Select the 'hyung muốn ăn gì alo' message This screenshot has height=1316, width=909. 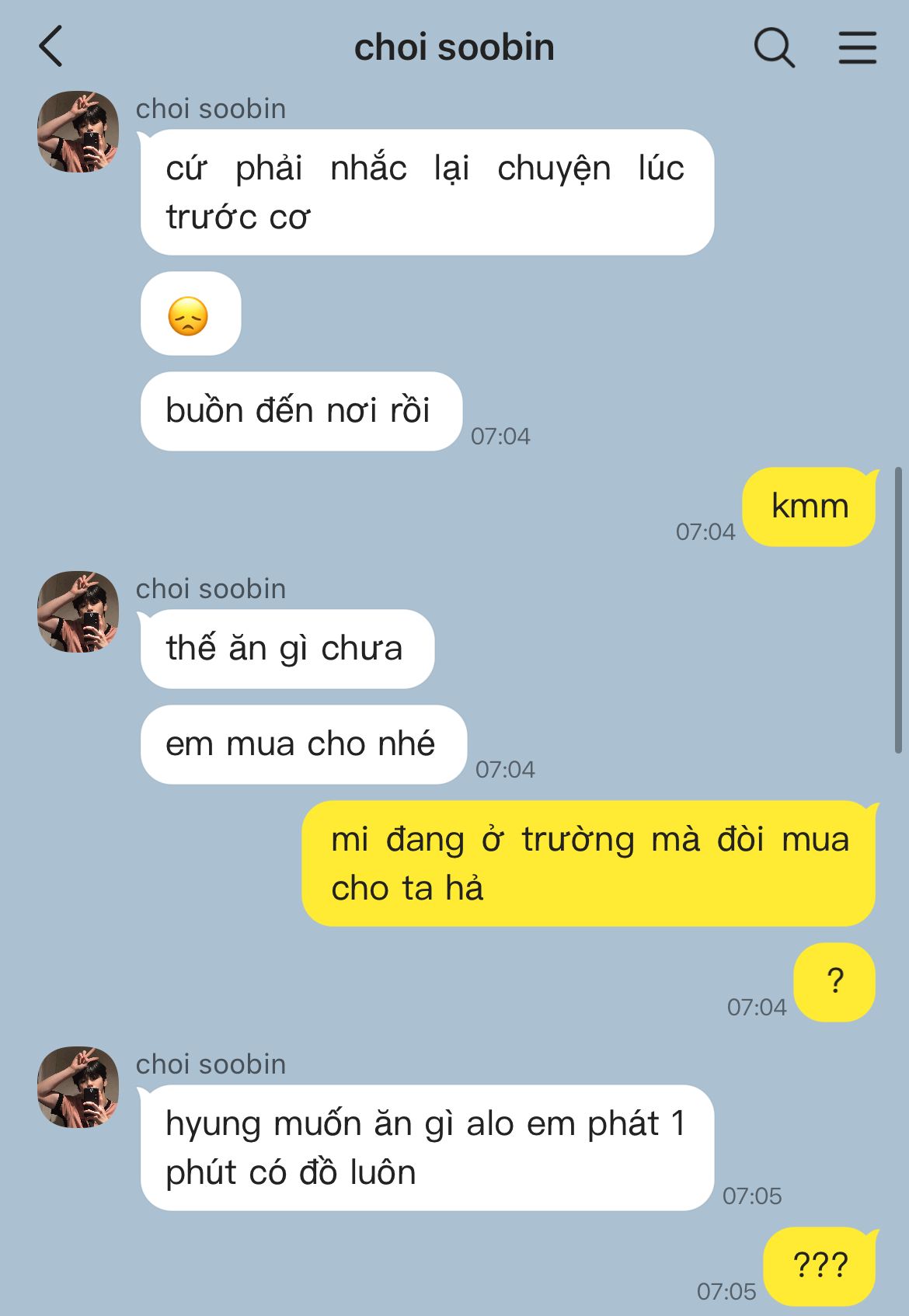[427, 1147]
